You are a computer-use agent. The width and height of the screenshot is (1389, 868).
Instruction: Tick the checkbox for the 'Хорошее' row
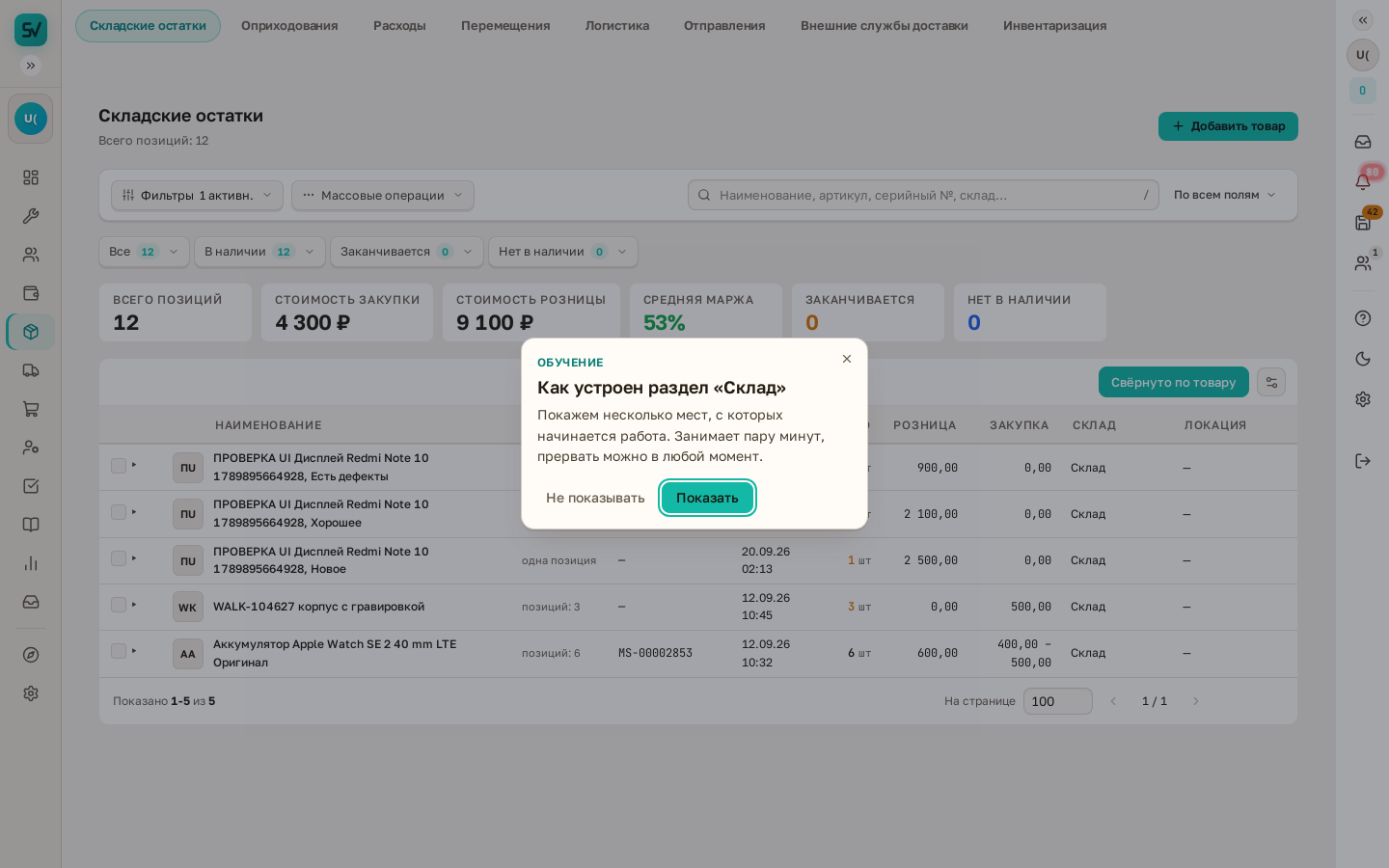pos(119,512)
